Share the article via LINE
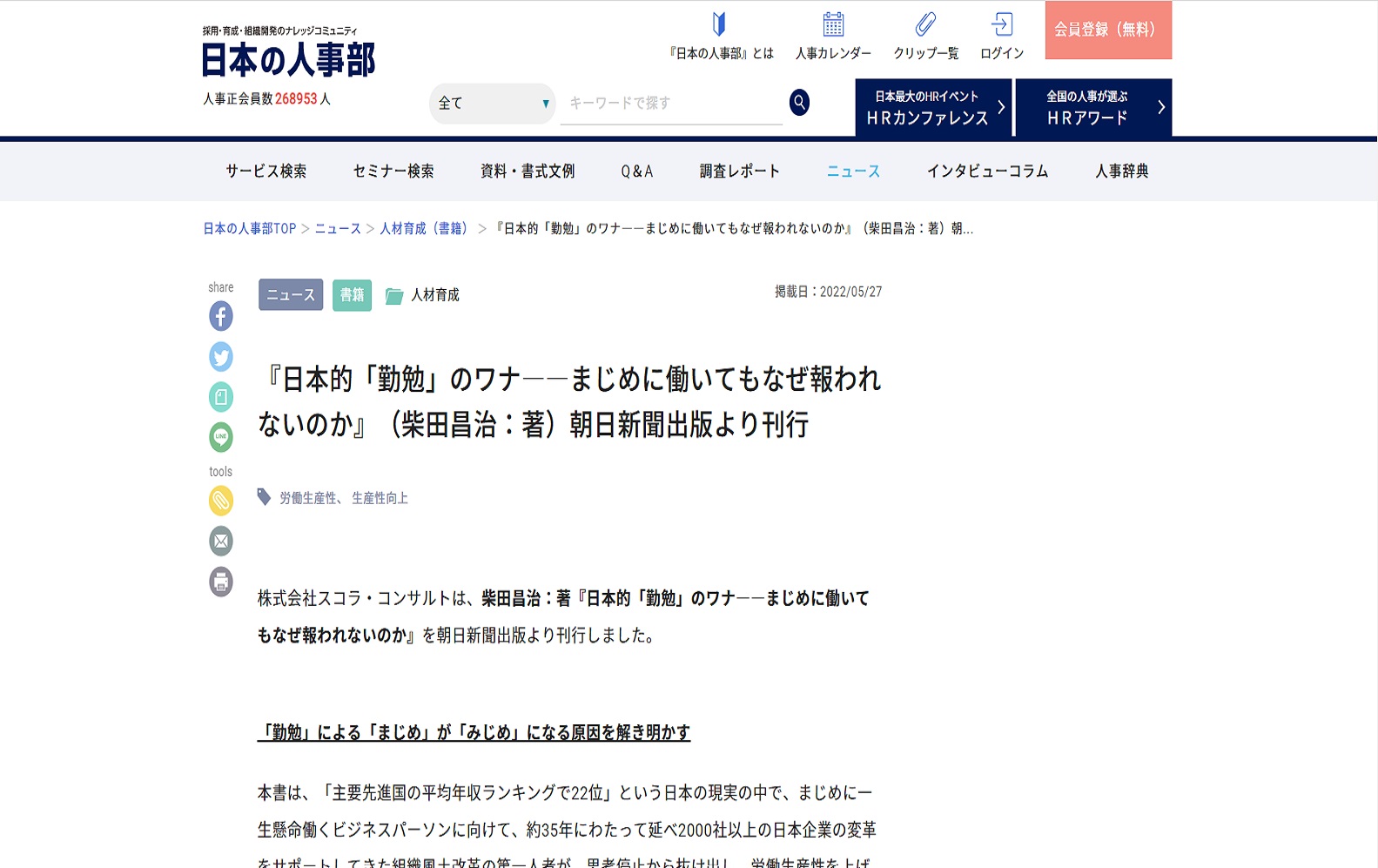 click(221, 437)
